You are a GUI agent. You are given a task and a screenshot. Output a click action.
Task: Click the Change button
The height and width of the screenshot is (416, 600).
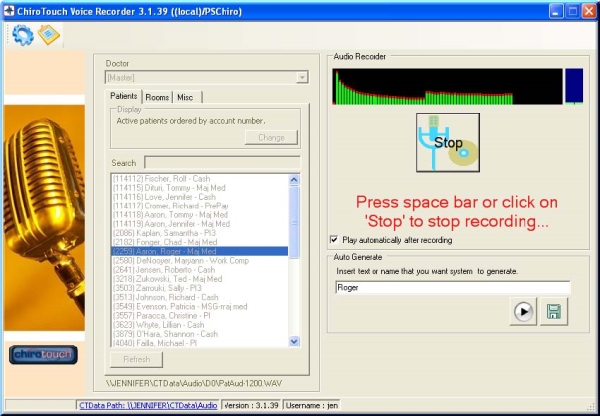271,137
